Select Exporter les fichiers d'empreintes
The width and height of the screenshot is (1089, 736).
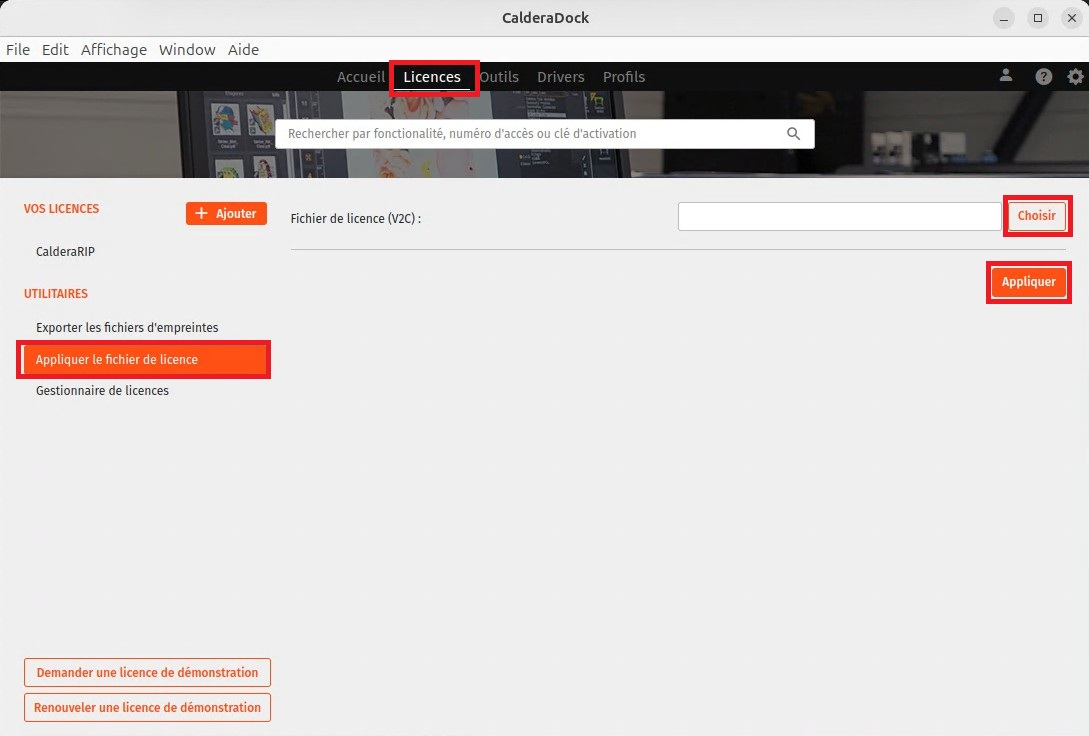[127, 328]
